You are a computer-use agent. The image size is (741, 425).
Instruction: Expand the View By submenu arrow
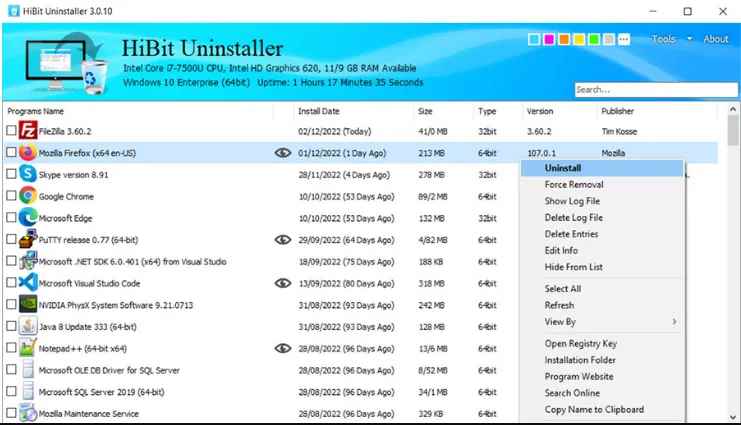pyautogui.click(x=674, y=322)
